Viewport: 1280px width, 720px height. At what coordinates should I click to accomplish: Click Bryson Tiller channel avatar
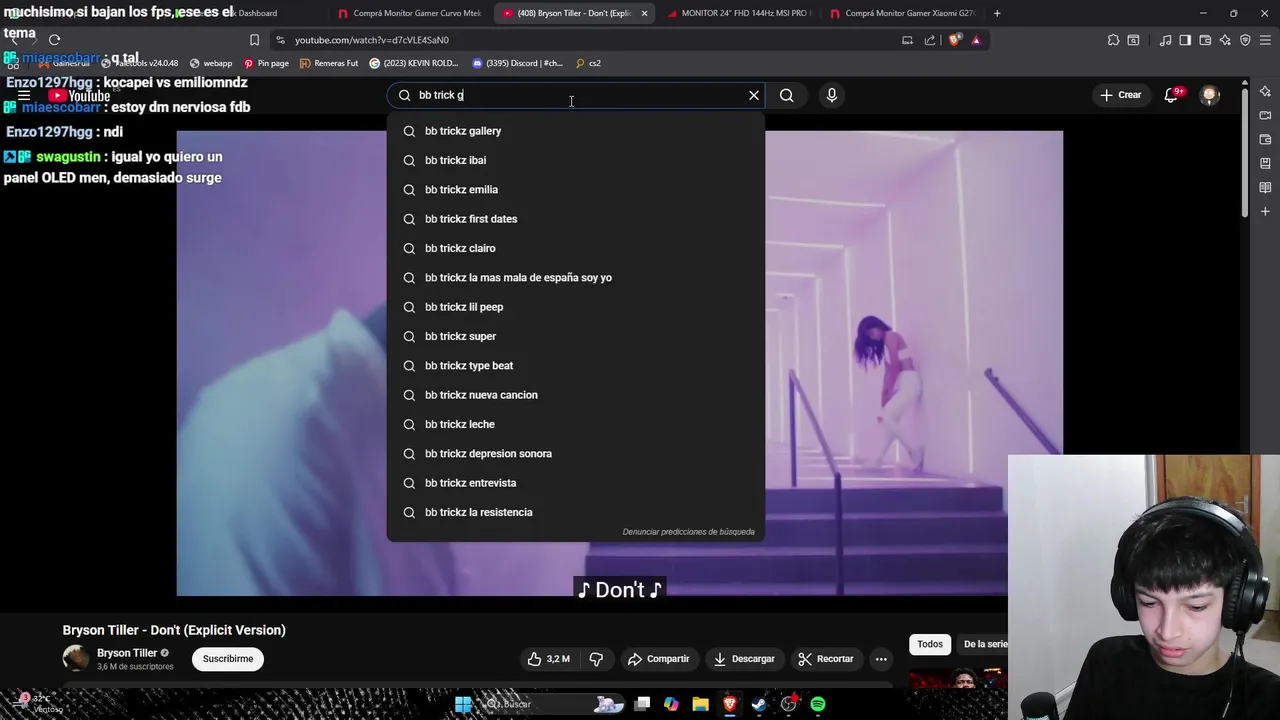point(75,658)
